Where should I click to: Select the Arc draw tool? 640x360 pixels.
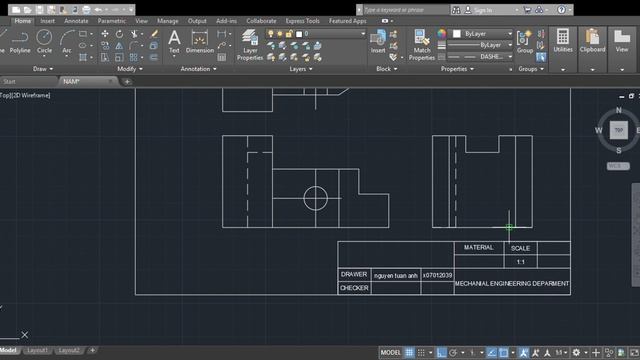click(67, 42)
